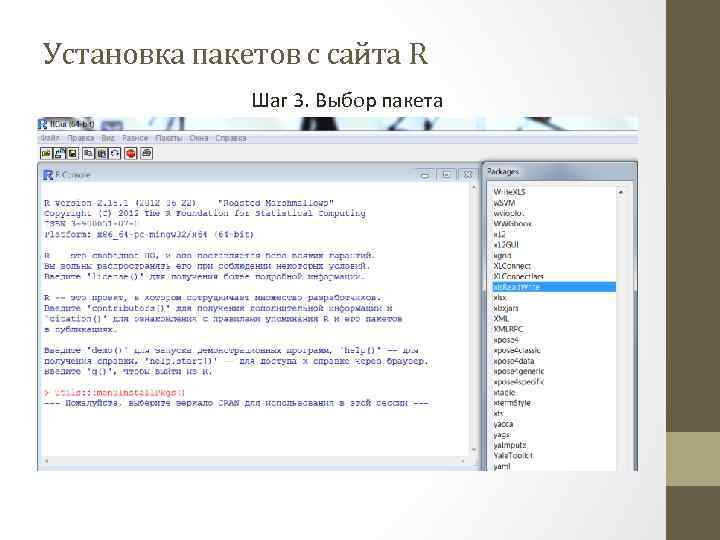Click the Copy and paste toolbar icon

point(115,153)
